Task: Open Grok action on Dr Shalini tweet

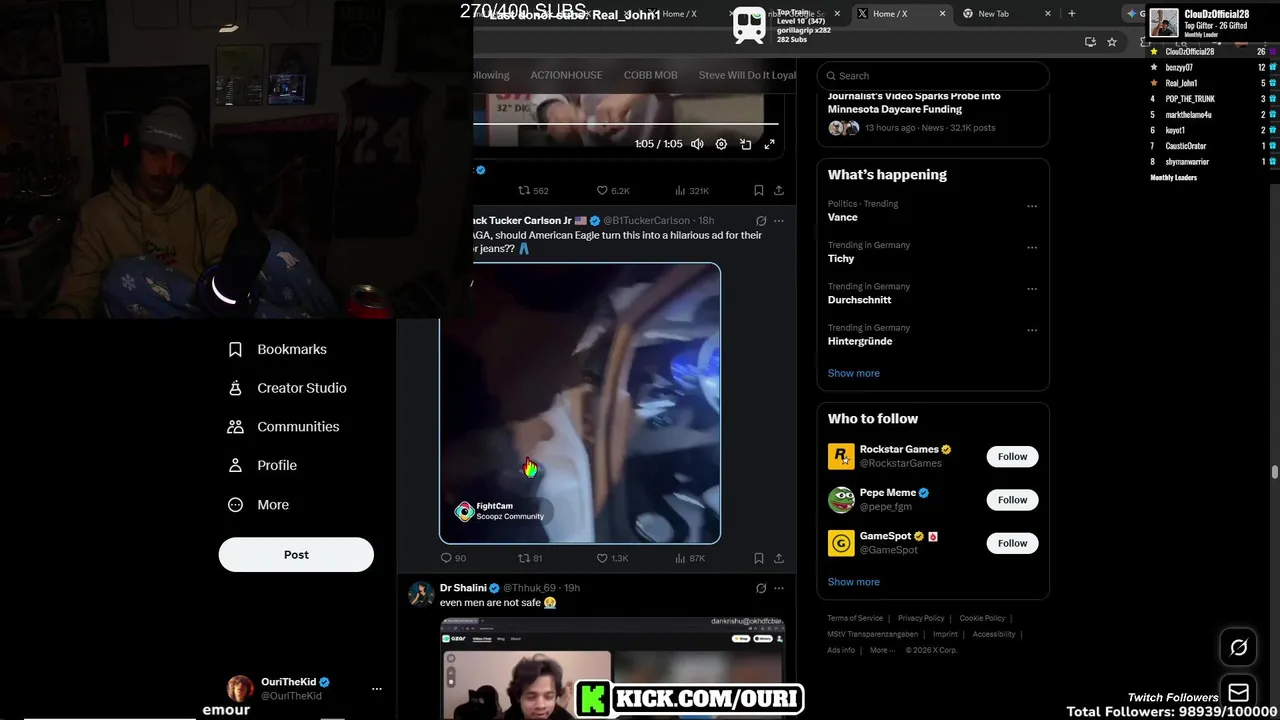Action: point(761,588)
